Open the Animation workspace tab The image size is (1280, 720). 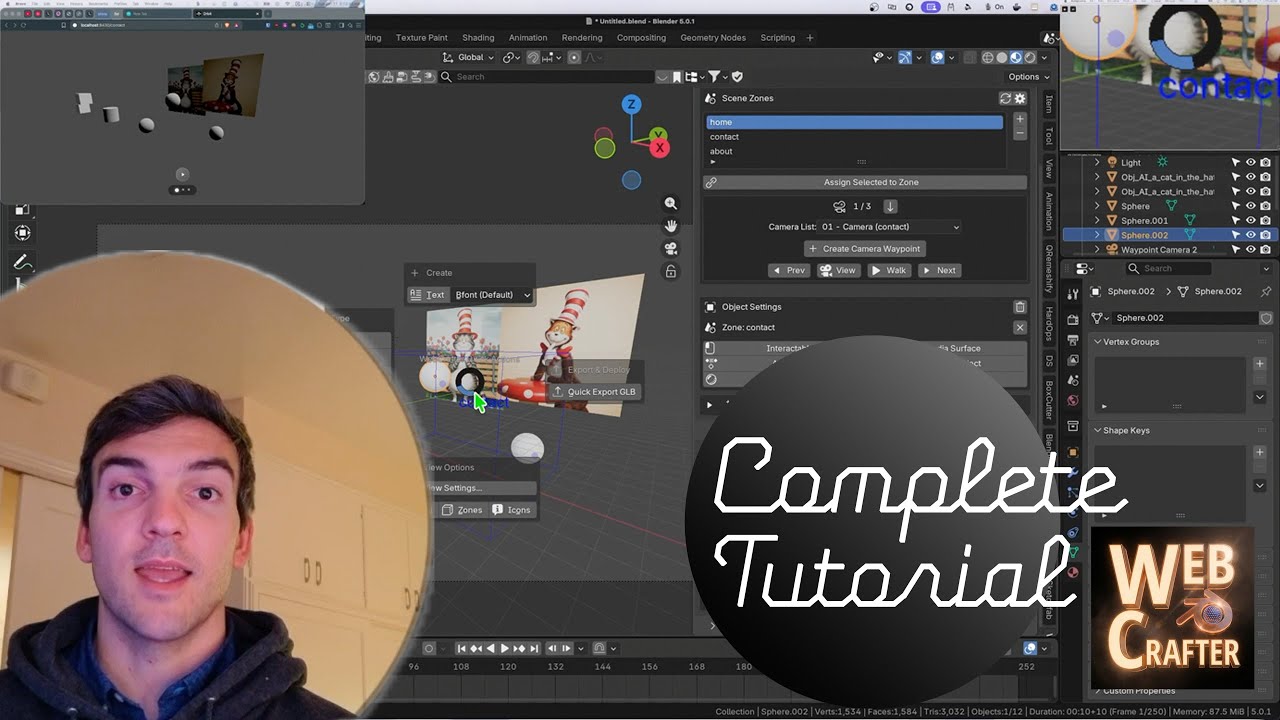click(528, 38)
